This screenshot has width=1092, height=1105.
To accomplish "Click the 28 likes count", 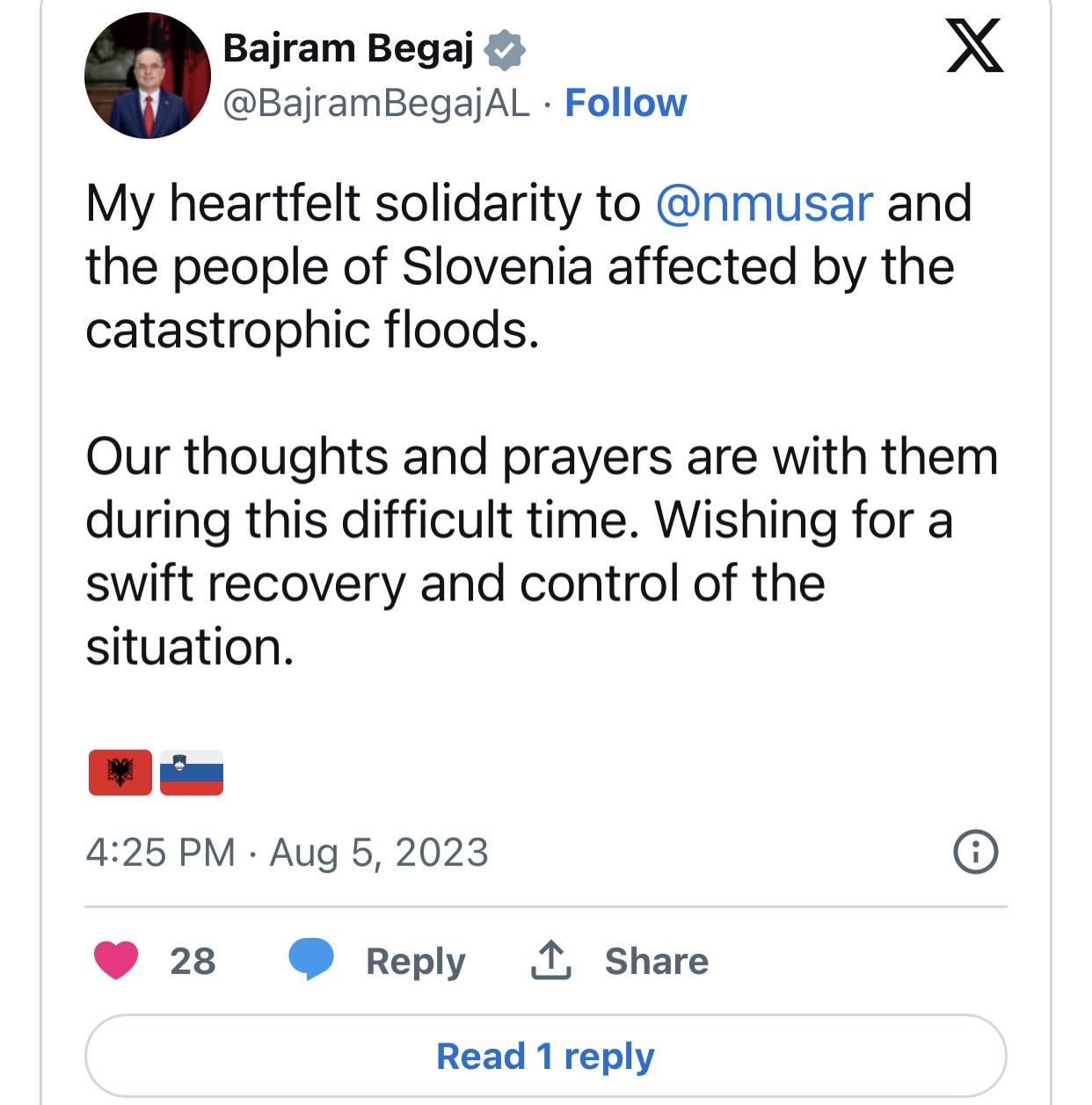I will [x=193, y=961].
